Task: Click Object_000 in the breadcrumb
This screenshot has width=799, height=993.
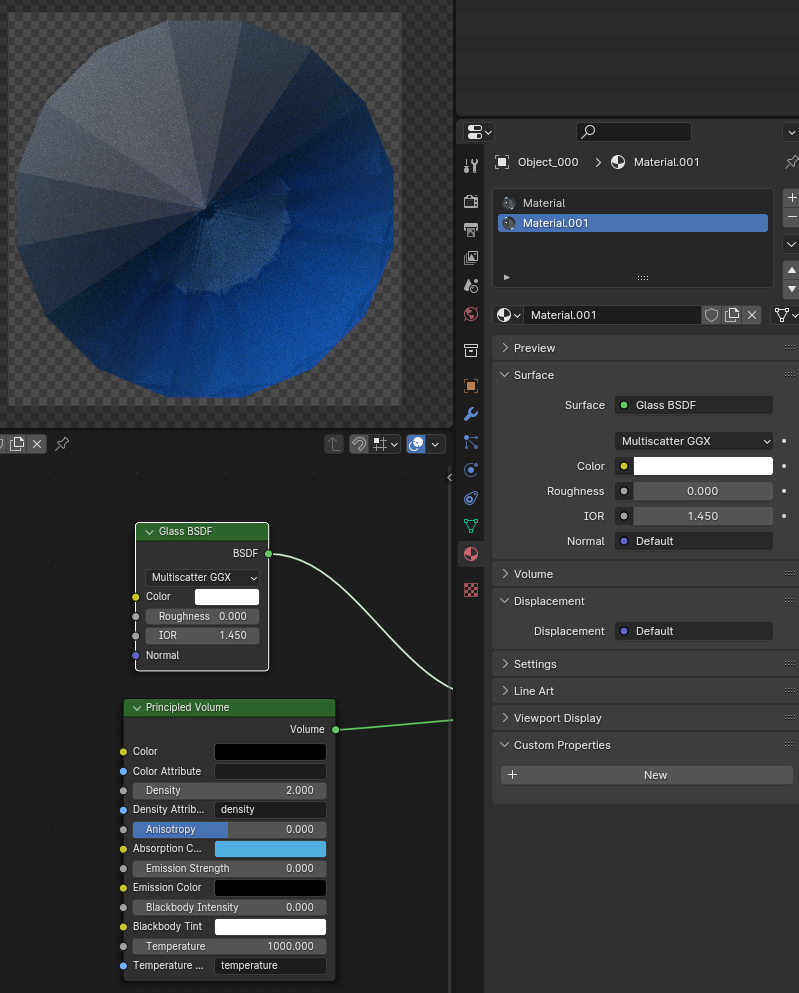Action: (x=548, y=162)
